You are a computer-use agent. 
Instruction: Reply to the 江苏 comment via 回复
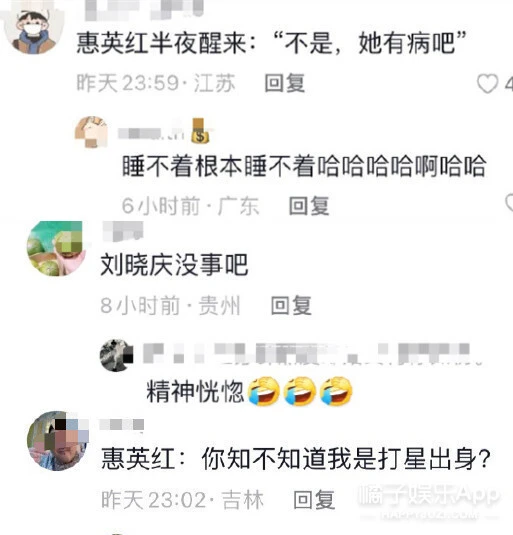pos(285,83)
